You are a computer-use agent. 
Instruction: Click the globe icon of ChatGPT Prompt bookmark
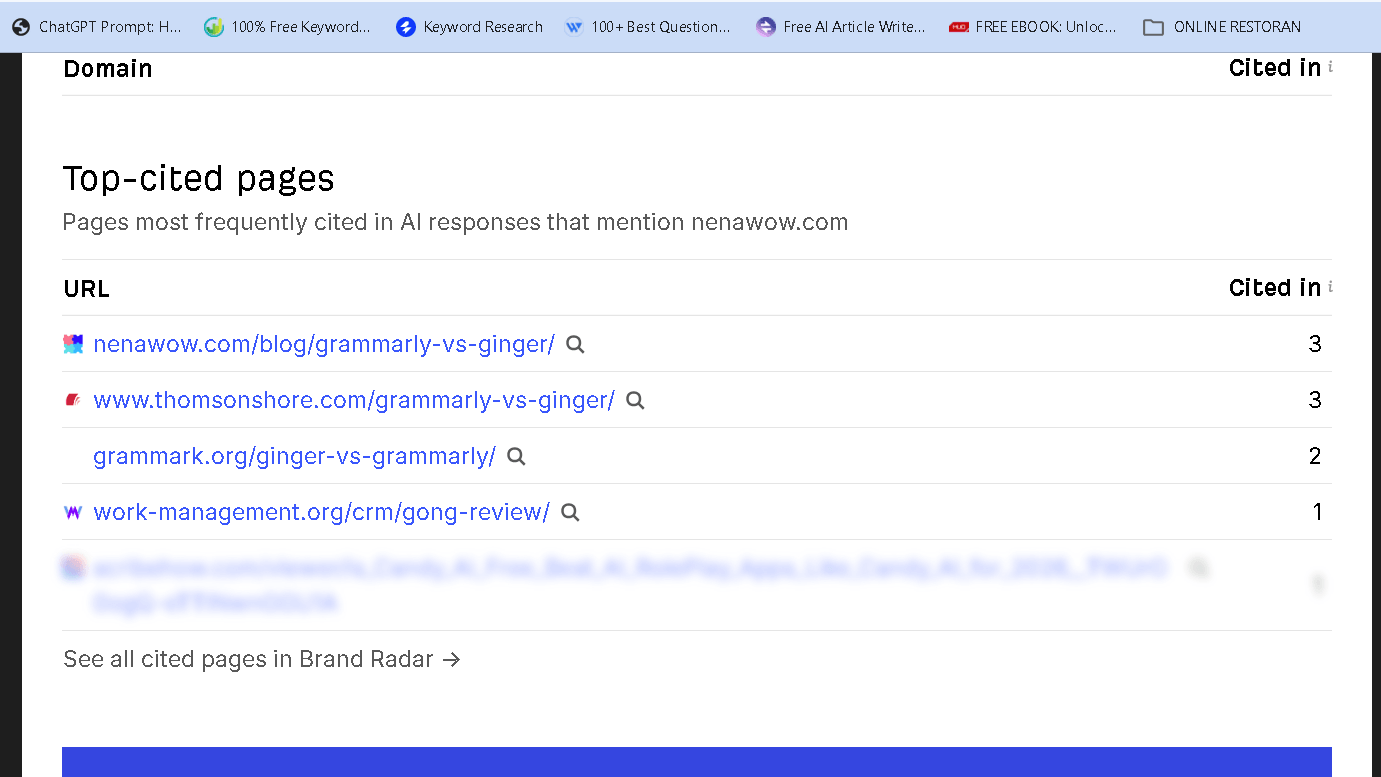pyautogui.click(x=21, y=27)
